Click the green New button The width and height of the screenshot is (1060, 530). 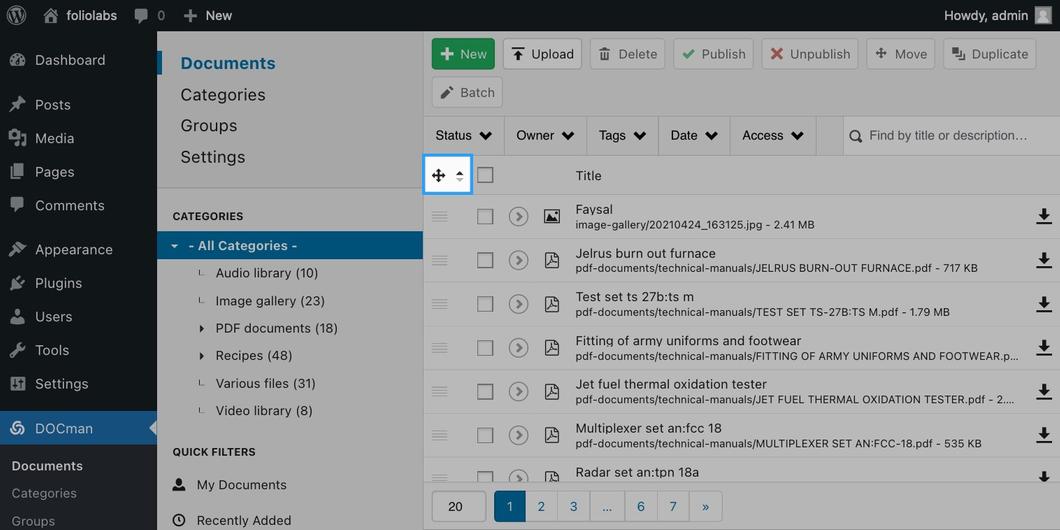pos(463,54)
